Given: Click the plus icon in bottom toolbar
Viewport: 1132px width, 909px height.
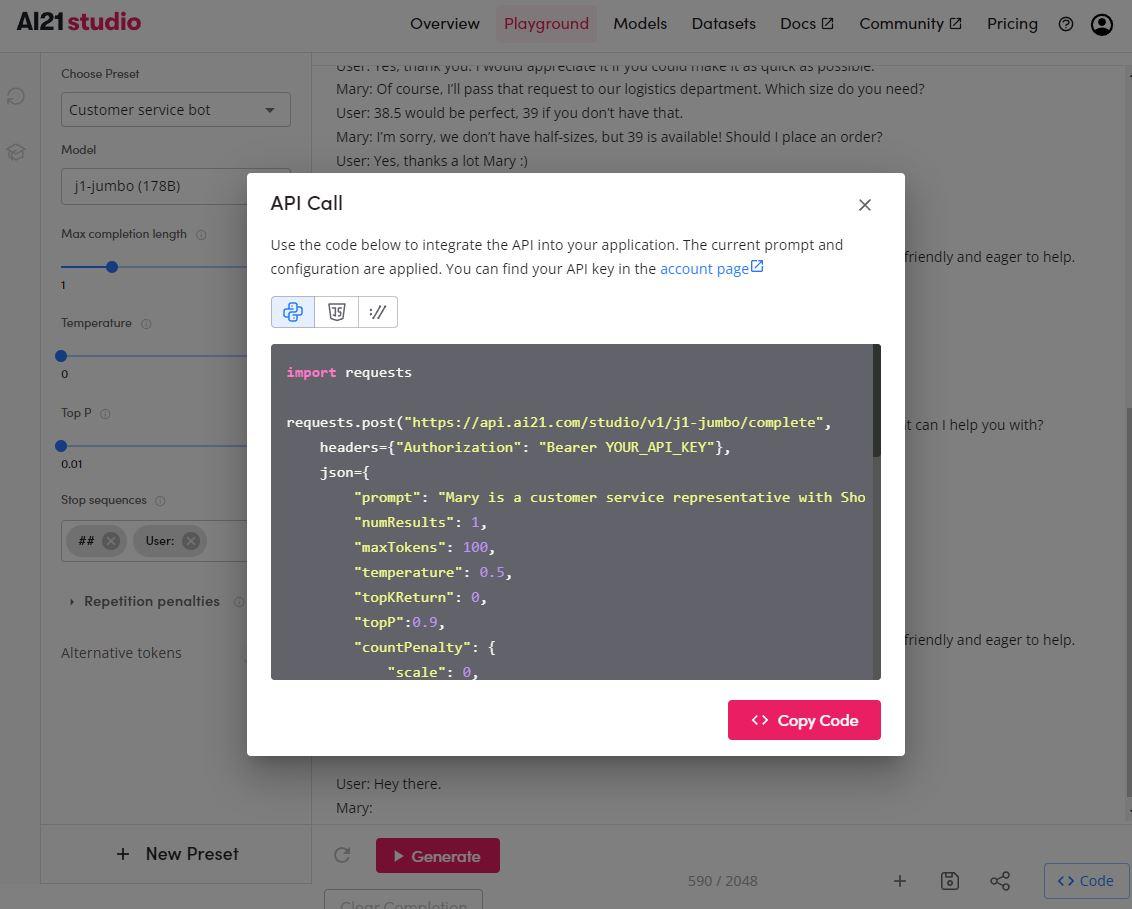Looking at the screenshot, I should point(900,881).
